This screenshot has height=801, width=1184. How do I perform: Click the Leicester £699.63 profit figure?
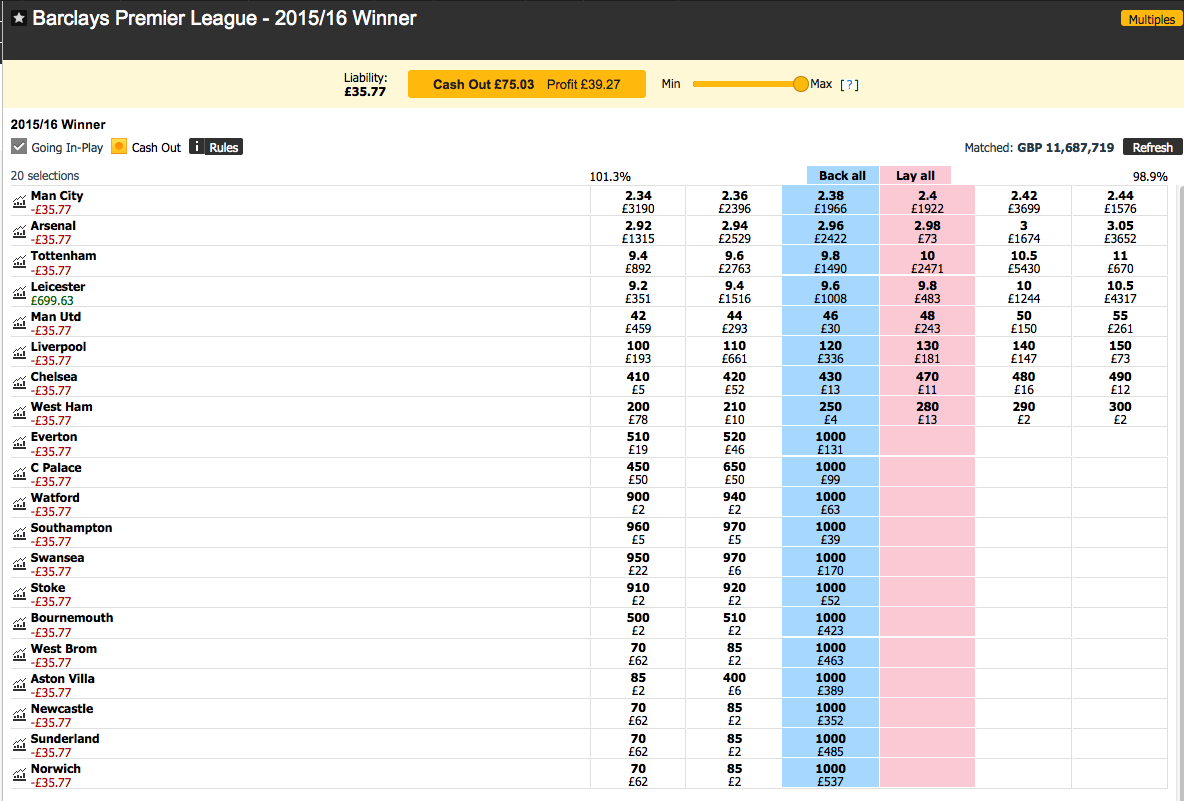[x=51, y=300]
